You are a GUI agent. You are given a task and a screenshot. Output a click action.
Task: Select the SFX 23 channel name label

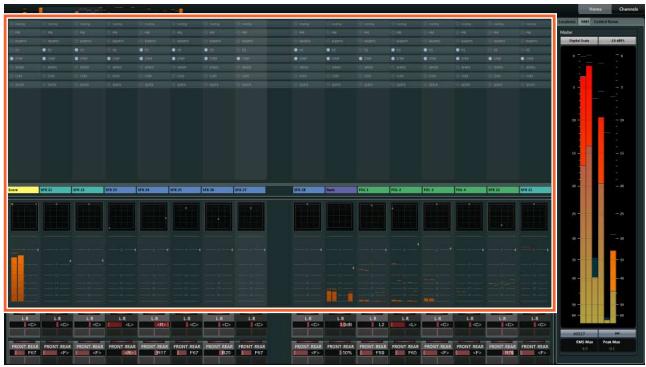[120, 190]
